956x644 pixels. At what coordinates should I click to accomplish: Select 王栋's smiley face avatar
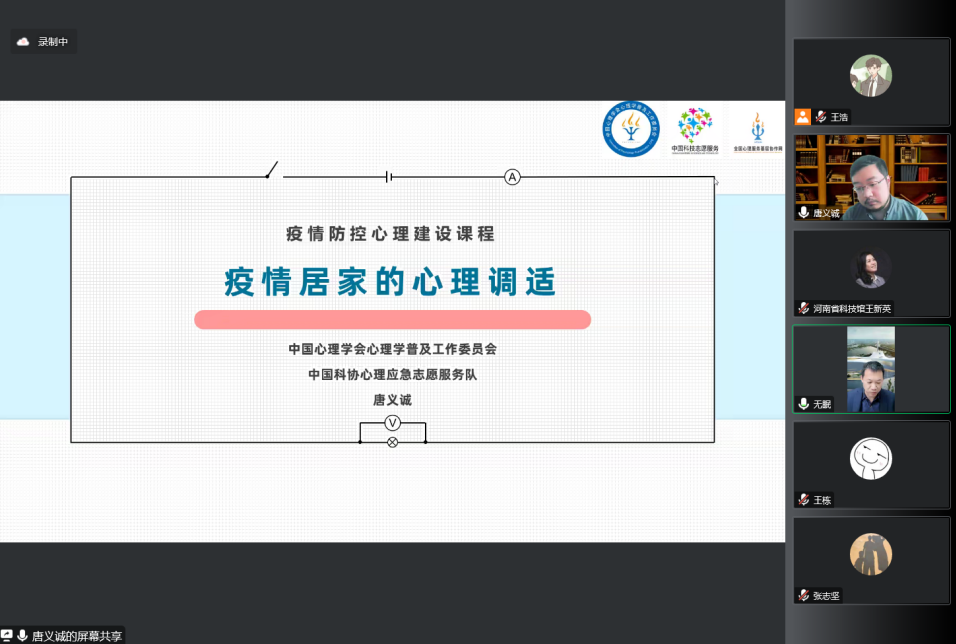point(871,459)
